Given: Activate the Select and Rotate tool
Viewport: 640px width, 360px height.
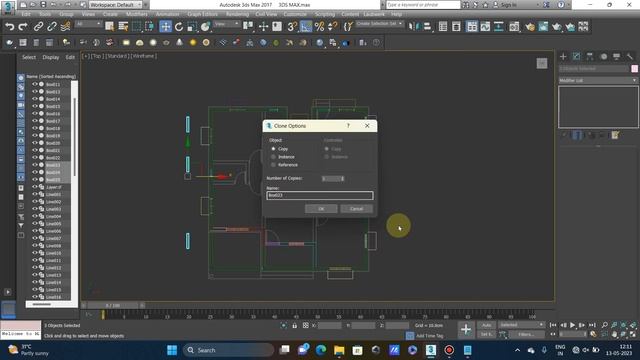Looking at the screenshot, I should tap(179, 27).
